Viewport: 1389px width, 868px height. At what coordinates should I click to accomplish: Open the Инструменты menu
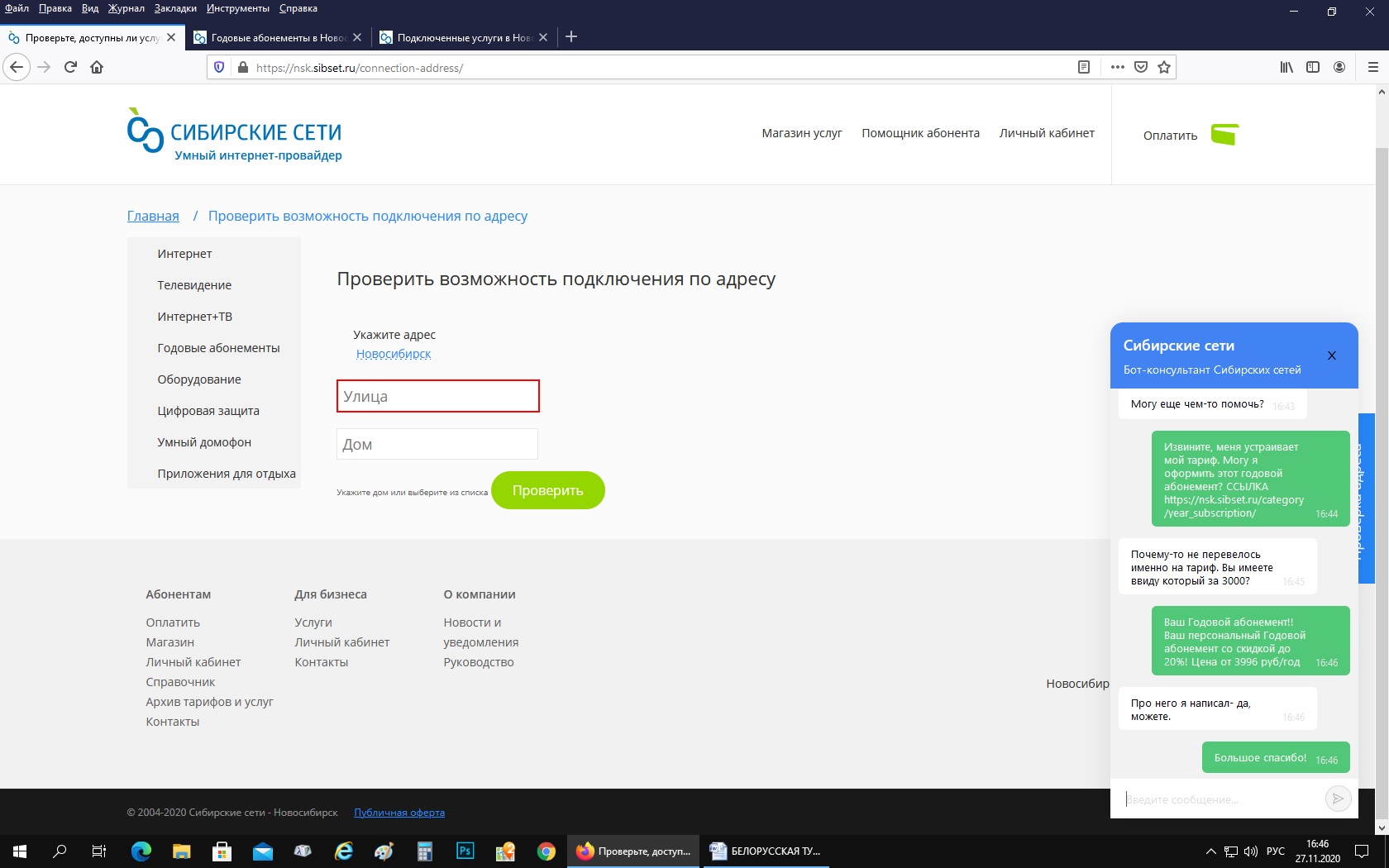238,8
